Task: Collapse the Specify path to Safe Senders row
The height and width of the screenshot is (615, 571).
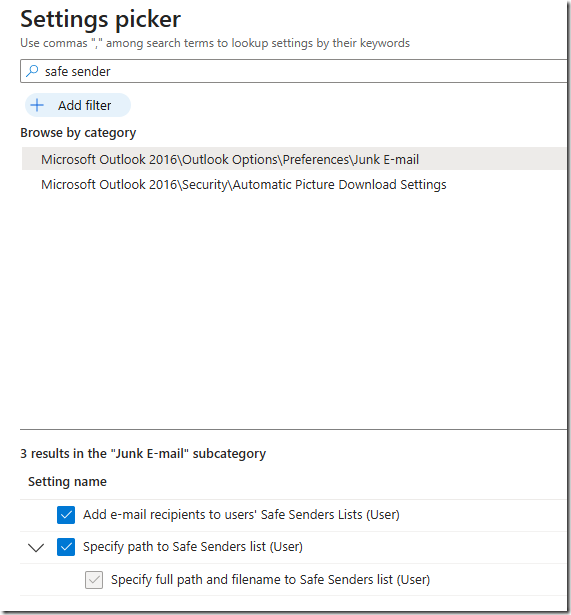Action: 36,547
